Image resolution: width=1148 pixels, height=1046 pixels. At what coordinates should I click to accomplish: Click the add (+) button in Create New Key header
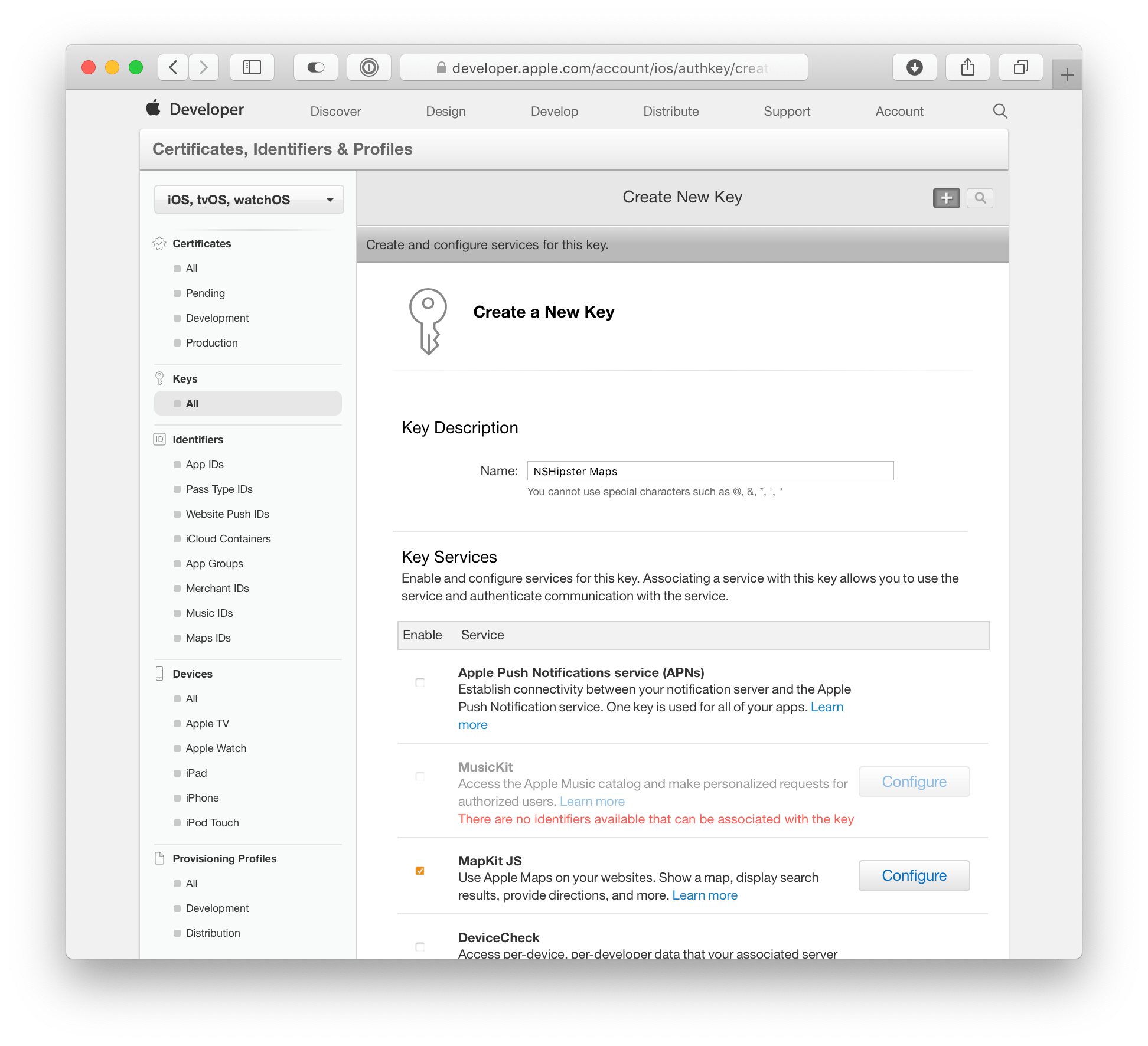[945, 197]
